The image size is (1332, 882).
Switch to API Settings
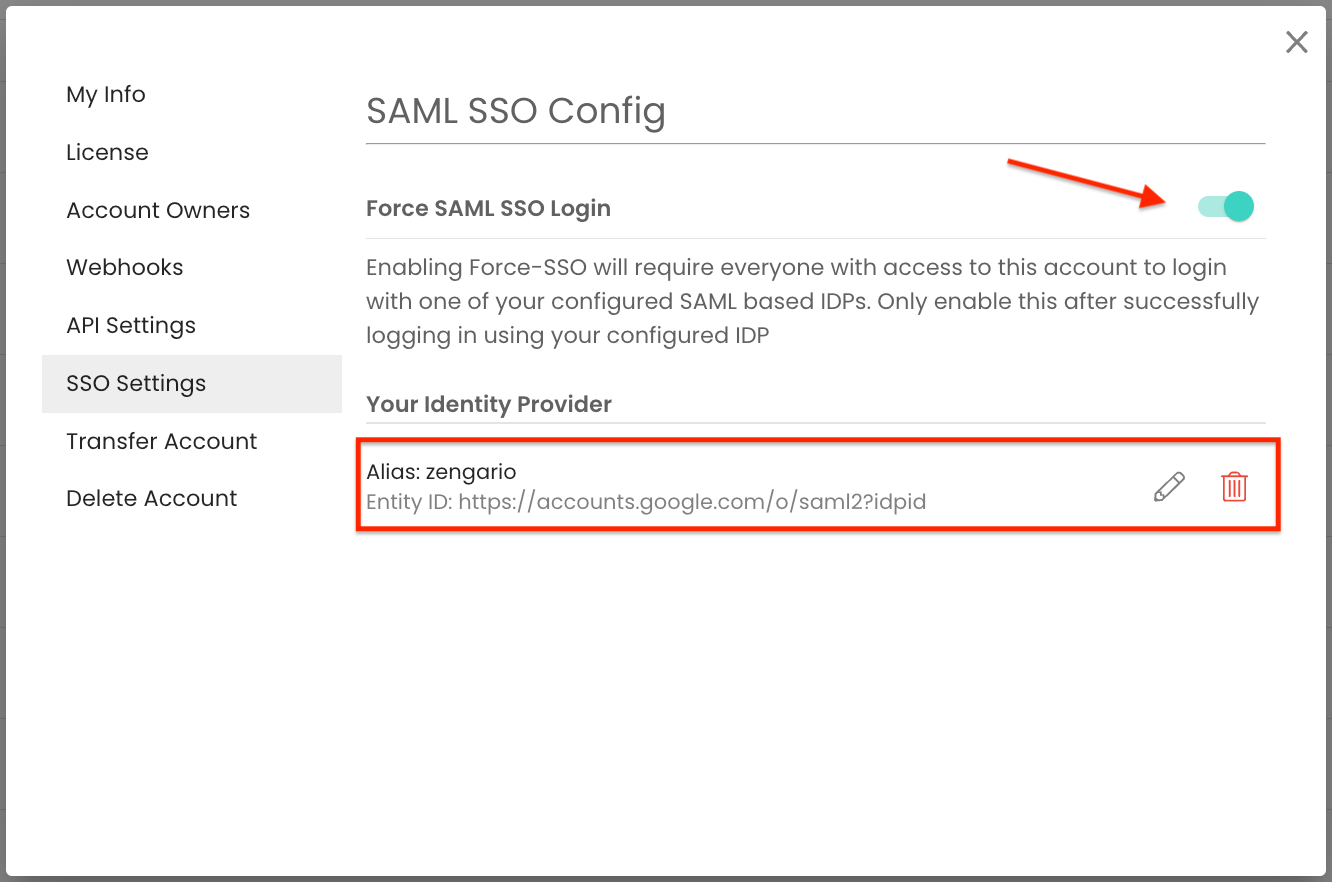[130, 325]
